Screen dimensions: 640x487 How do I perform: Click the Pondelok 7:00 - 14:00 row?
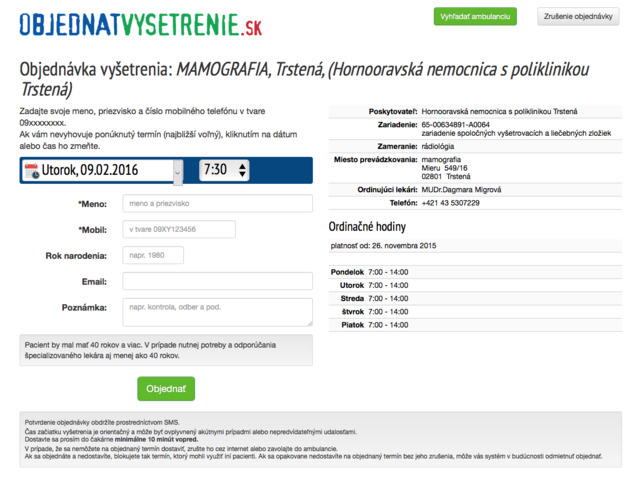(475, 272)
